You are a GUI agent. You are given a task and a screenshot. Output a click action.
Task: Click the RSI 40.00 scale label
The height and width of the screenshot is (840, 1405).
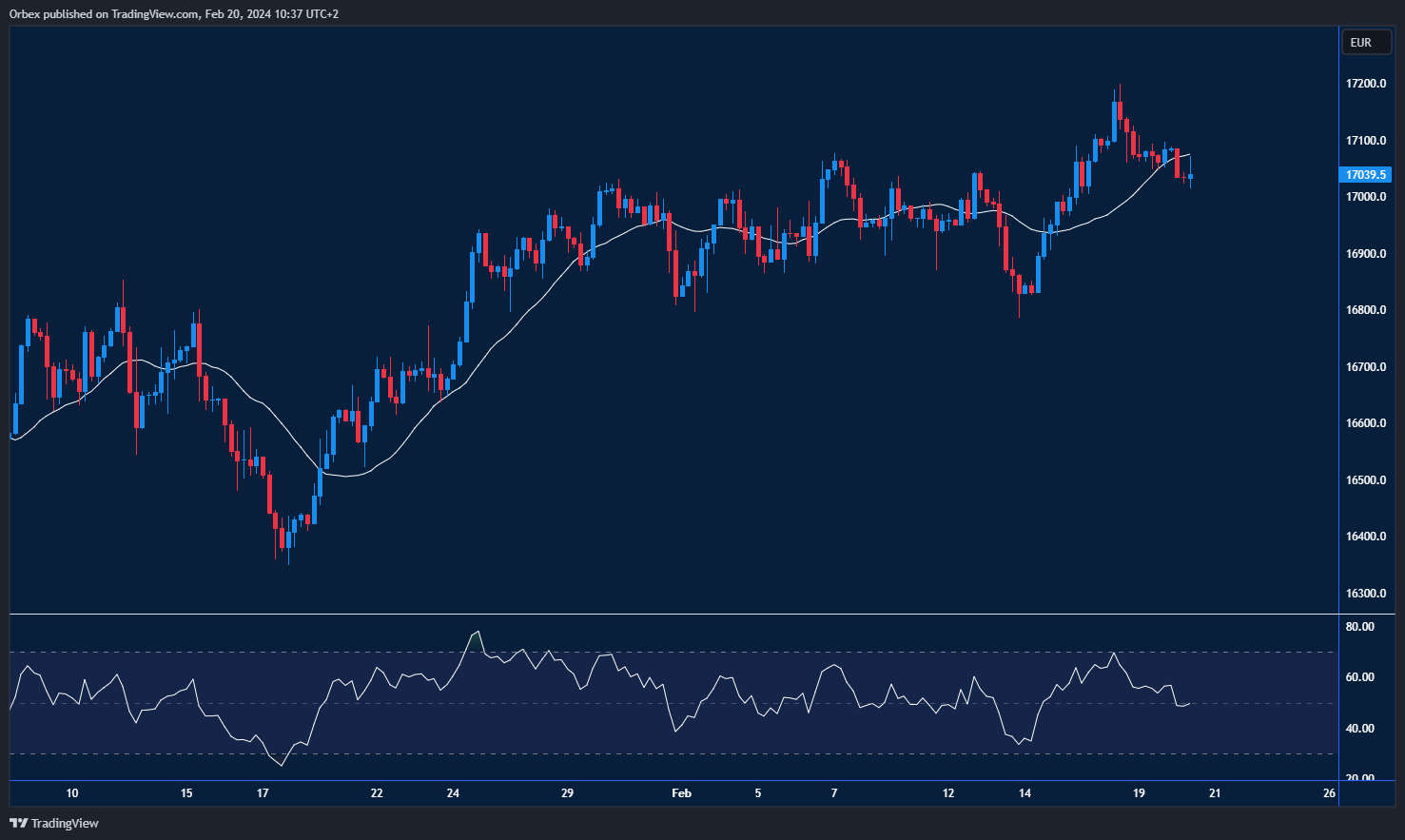tap(1359, 729)
